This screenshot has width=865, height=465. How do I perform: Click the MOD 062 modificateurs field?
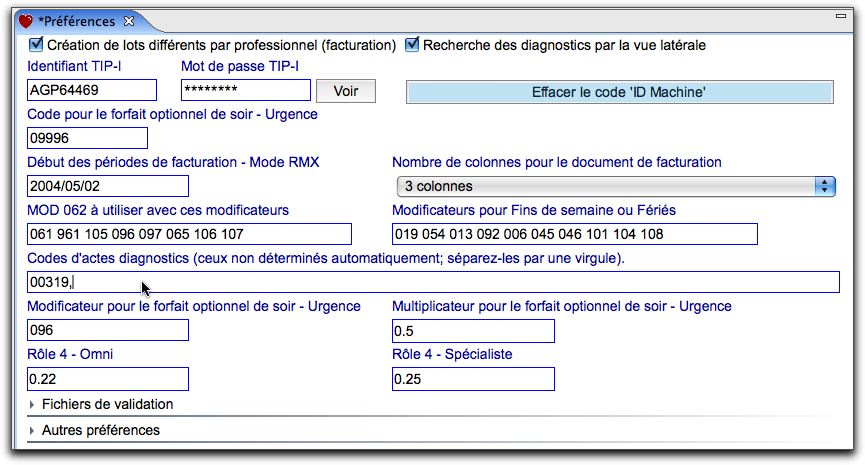[x=189, y=234]
